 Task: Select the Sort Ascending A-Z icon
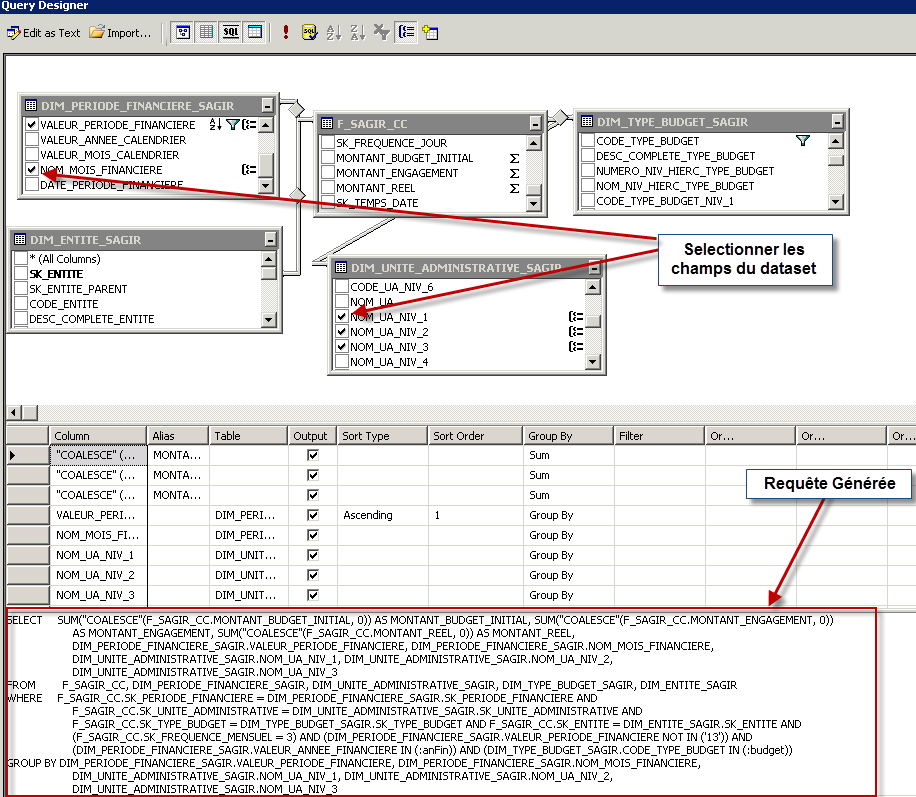coord(333,32)
